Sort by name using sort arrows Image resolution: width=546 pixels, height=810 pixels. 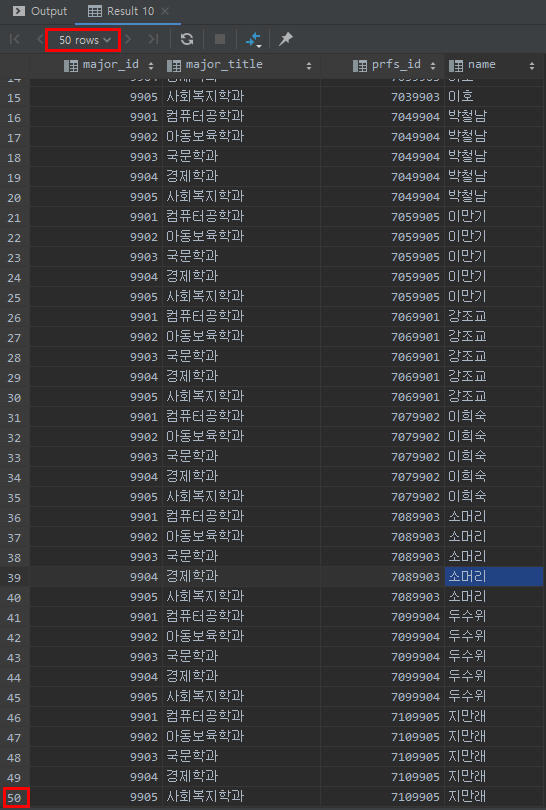coord(532,66)
